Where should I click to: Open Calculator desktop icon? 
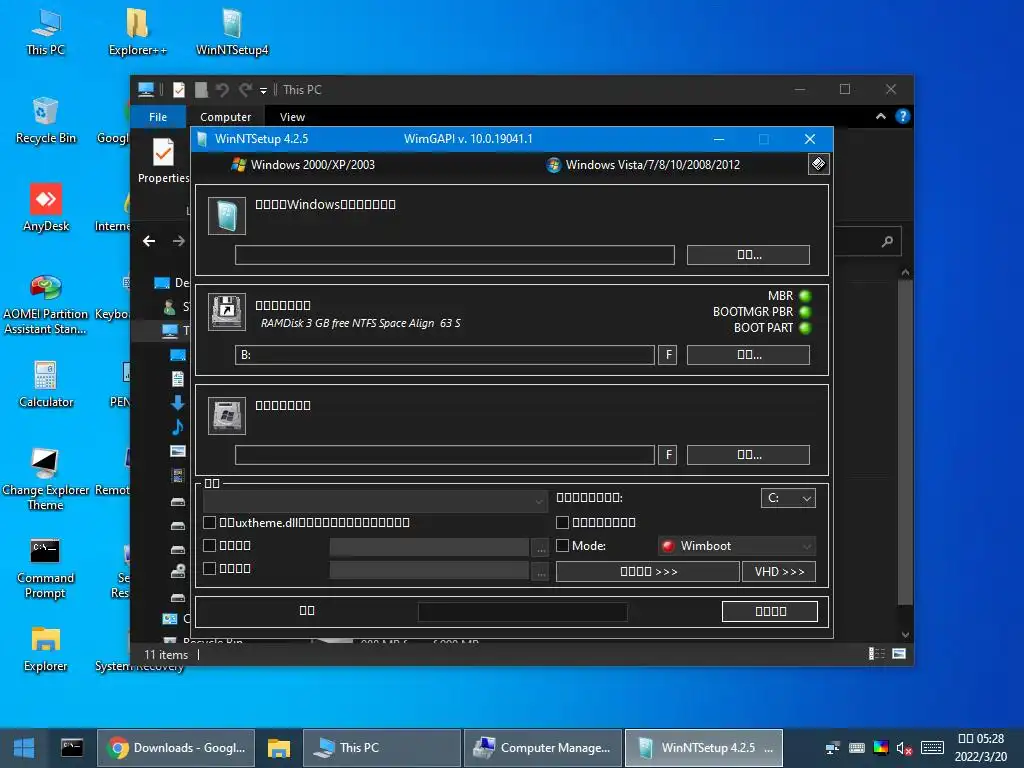[46, 385]
